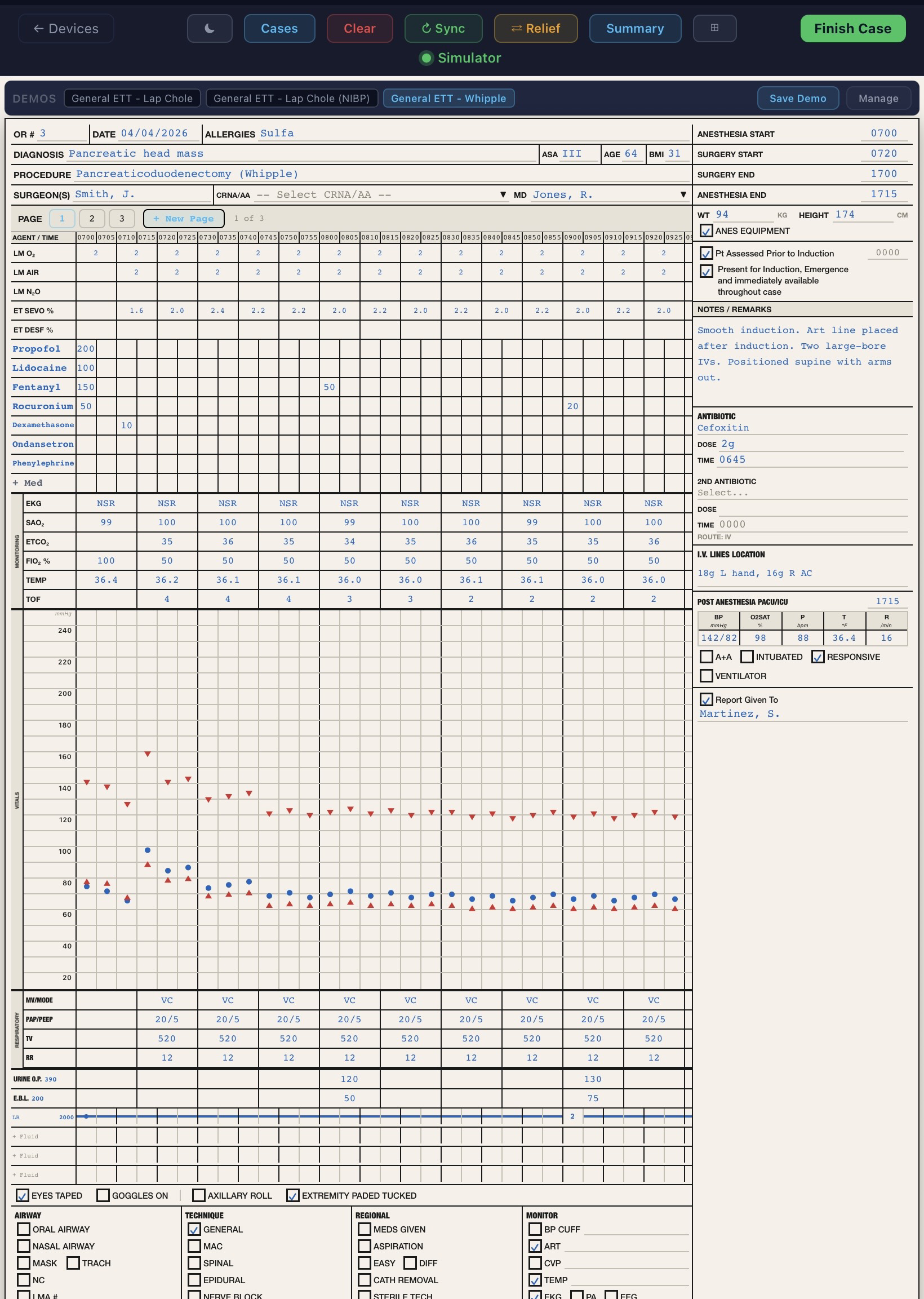The height and width of the screenshot is (1299, 924).
Task: Check the A+A box
Action: point(706,657)
